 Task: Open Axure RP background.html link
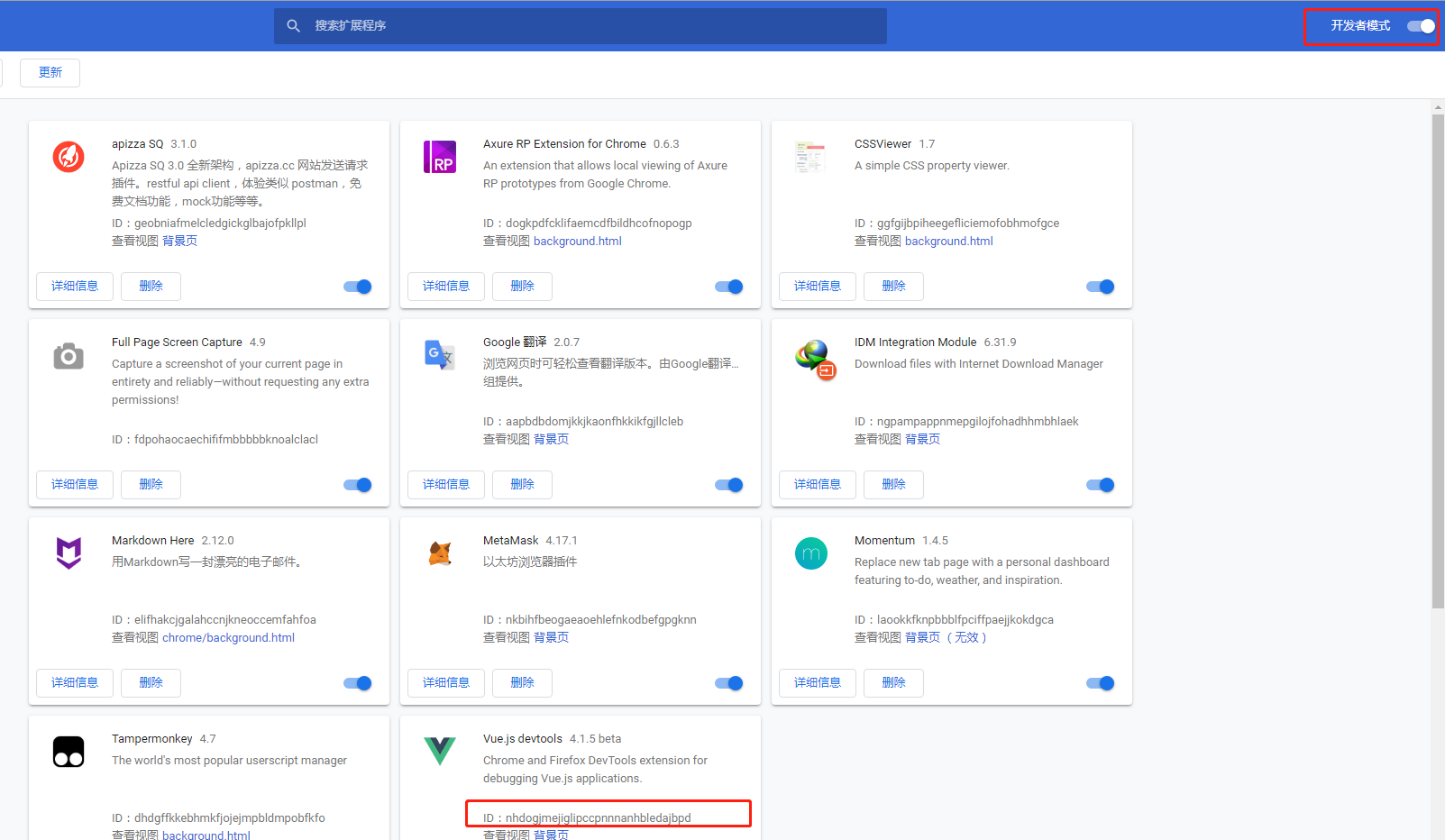578,242
